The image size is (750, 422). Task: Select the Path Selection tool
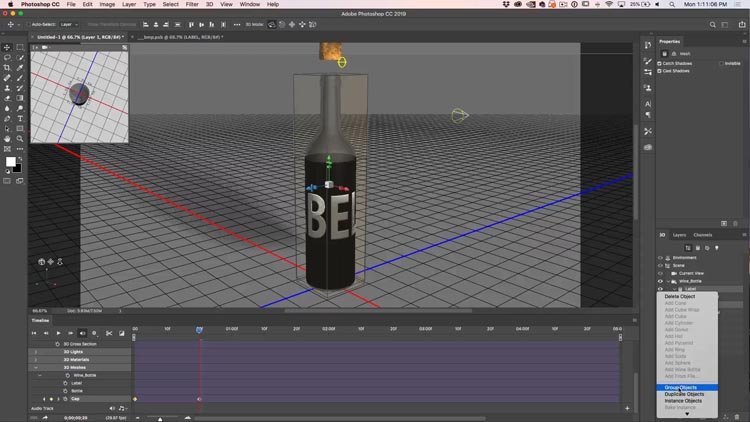pyautogui.click(x=7, y=129)
